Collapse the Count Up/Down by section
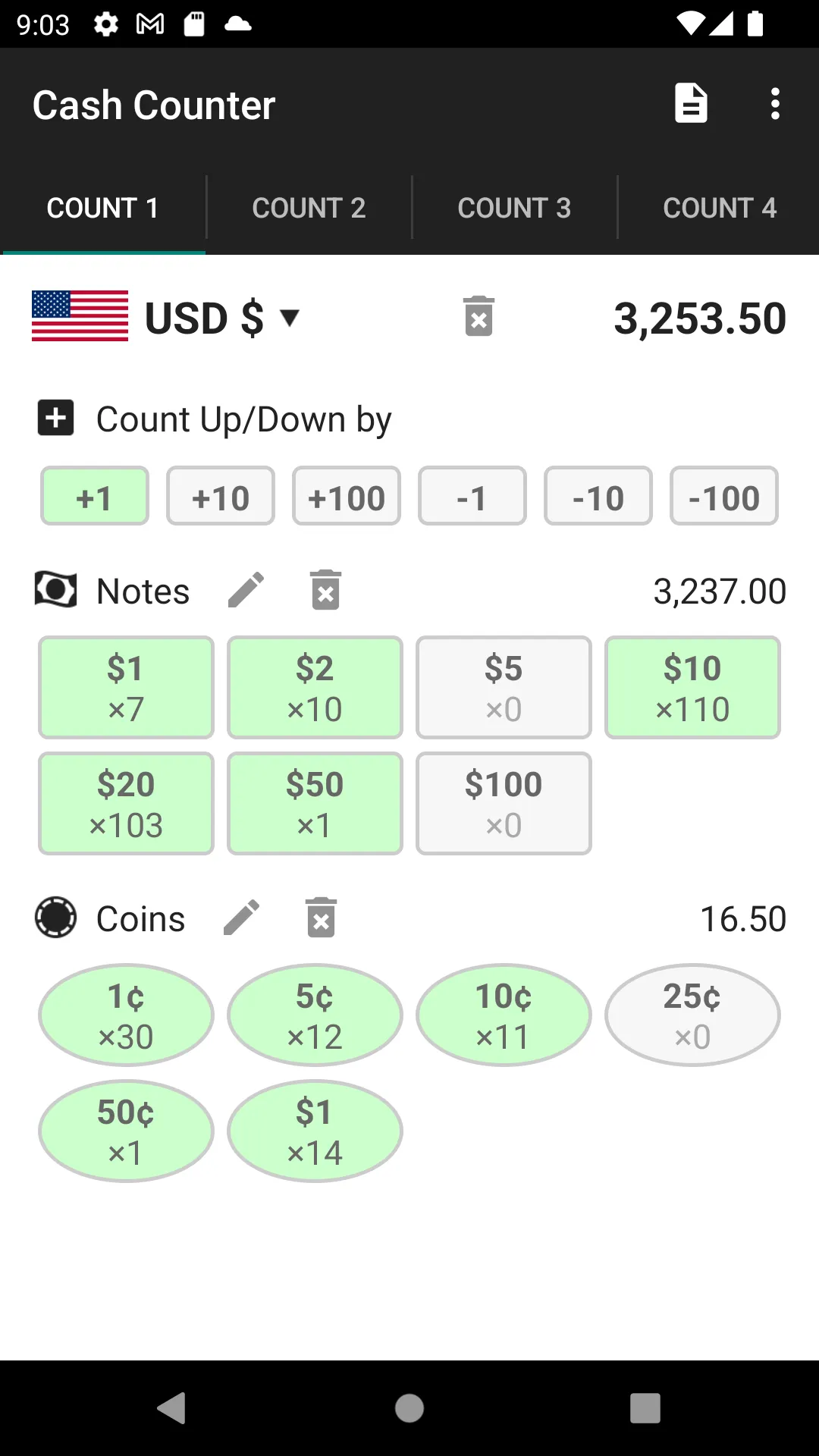The height and width of the screenshot is (1456, 819). [x=56, y=418]
